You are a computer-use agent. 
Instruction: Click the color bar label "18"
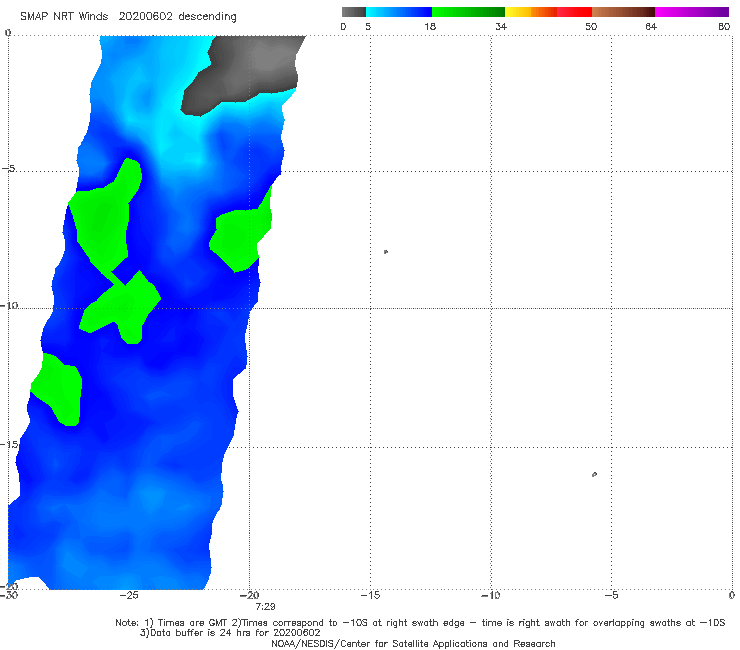(x=430, y=27)
